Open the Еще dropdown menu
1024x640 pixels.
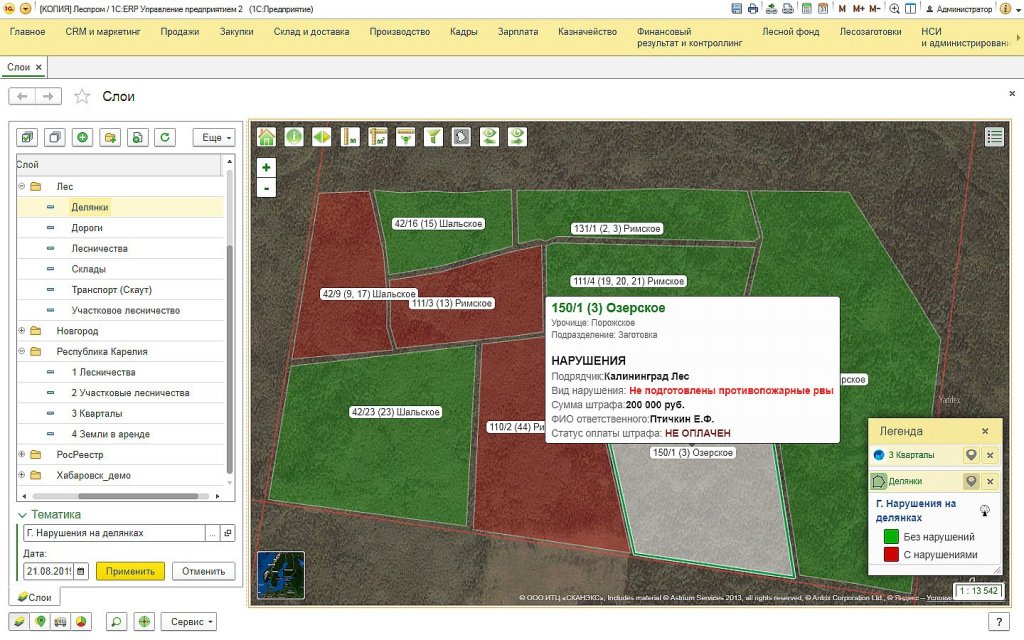(x=214, y=137)
